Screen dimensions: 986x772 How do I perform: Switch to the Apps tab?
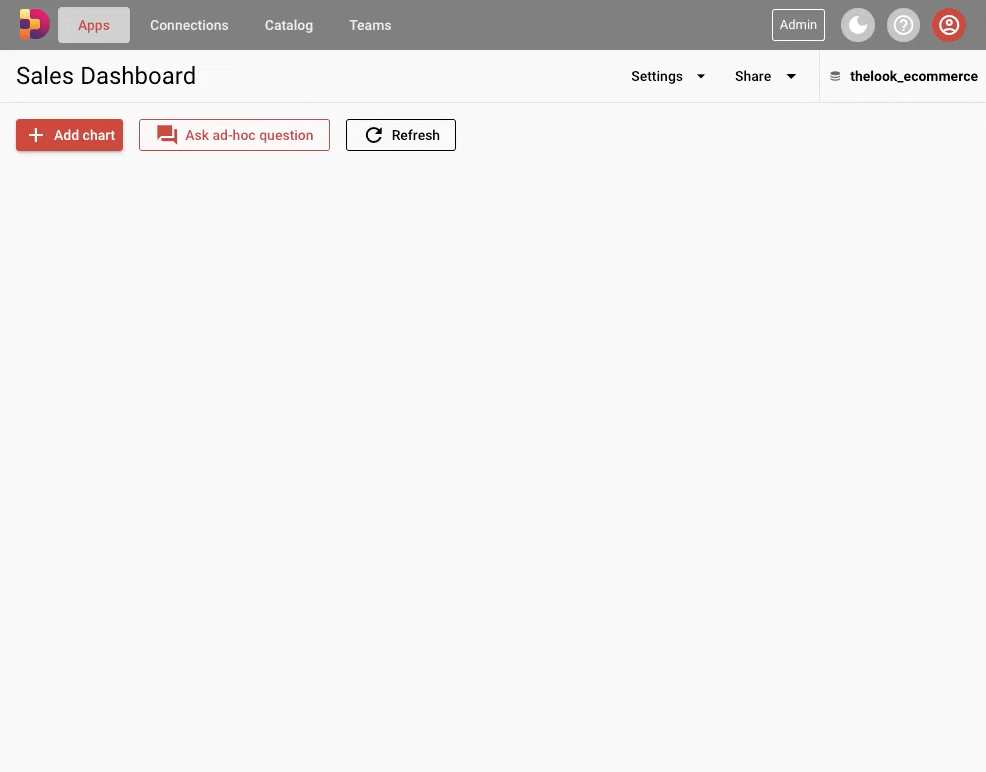coord(94,25)
